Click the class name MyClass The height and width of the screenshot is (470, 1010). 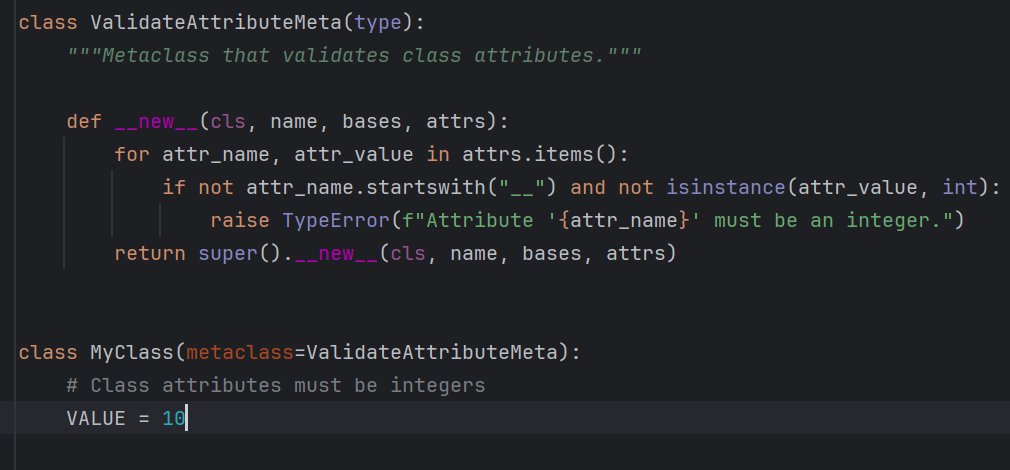tap(132, 353)
